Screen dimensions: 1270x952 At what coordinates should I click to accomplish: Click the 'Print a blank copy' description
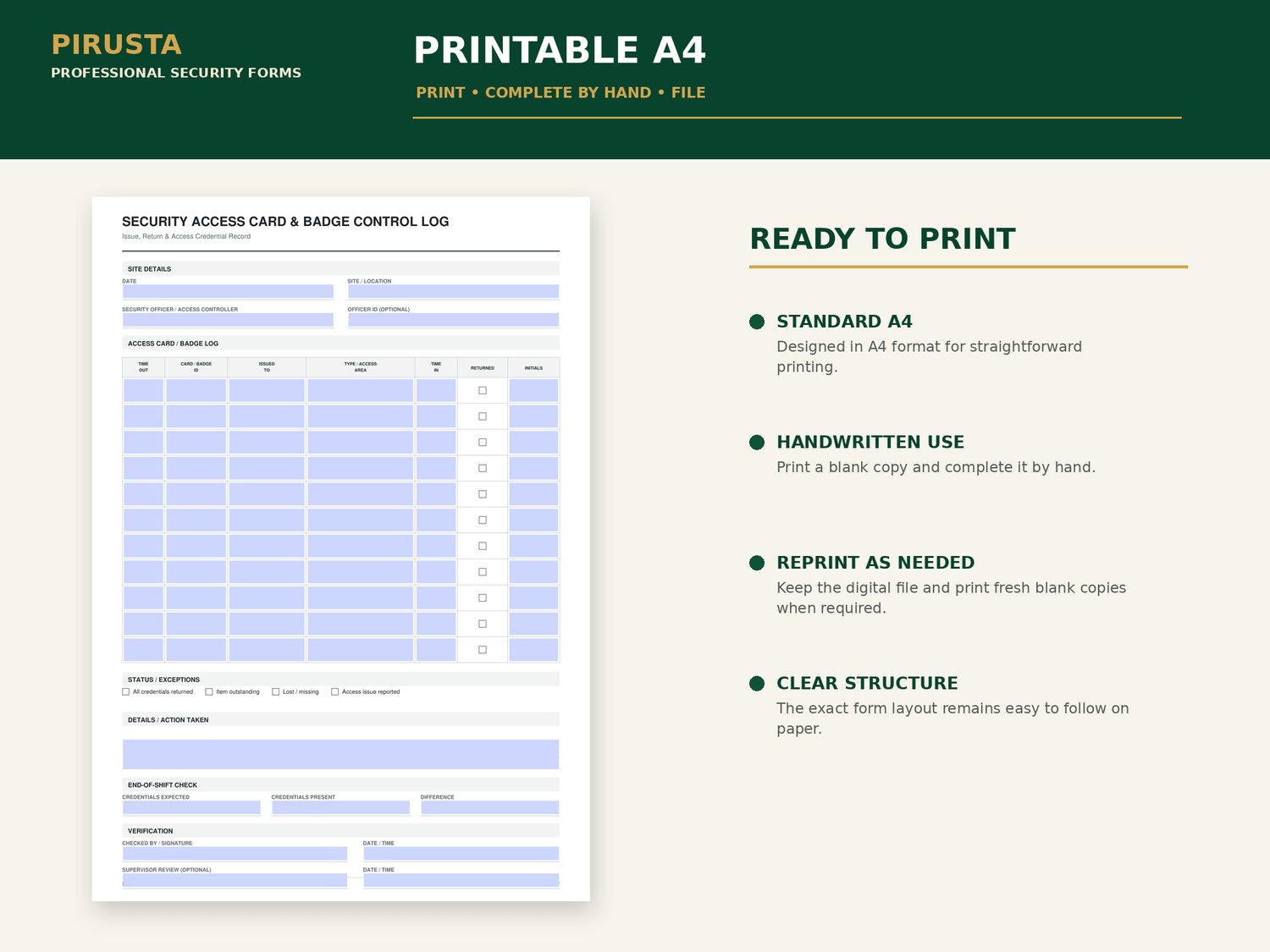click(x=936, y=467)
